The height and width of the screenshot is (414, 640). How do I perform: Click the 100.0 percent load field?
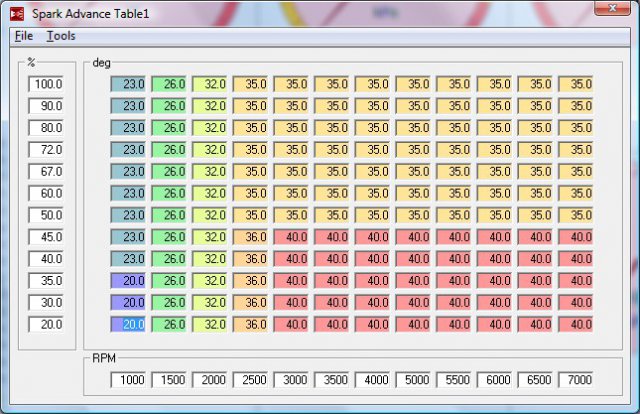pyautogui.click(x=46, y=84)
